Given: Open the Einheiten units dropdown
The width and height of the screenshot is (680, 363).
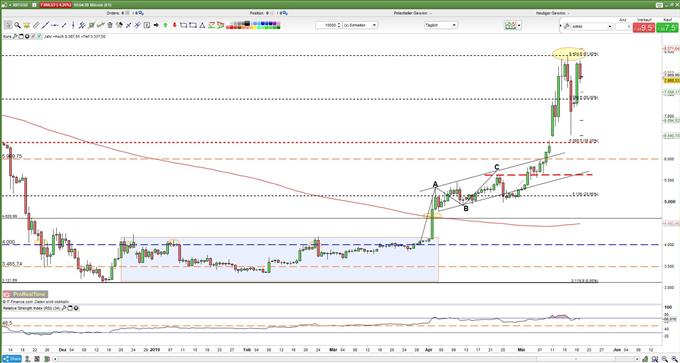Looking at the screenshot, I should pos(360,25).
